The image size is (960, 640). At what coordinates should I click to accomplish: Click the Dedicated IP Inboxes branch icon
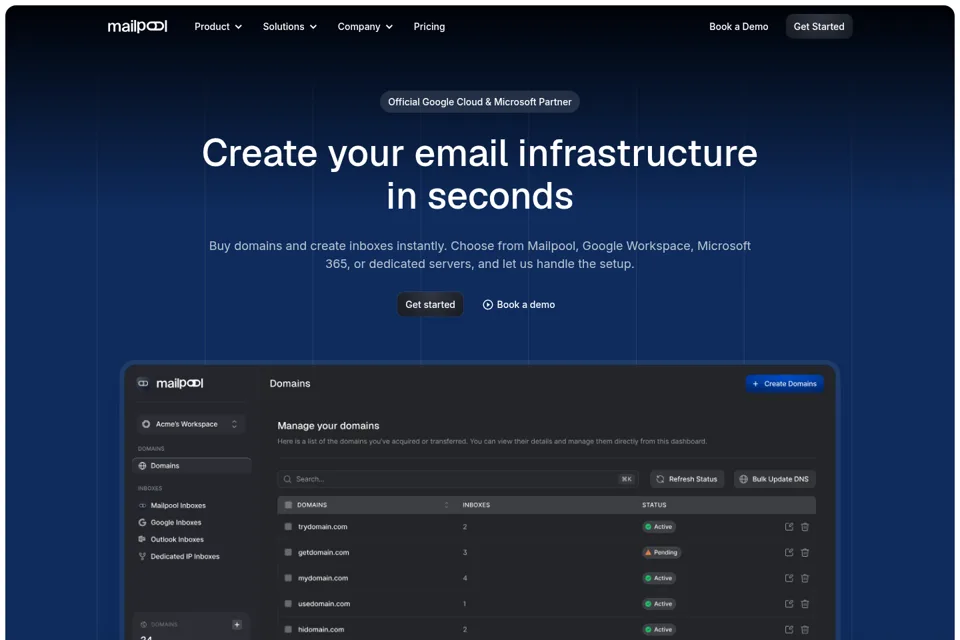tap(142, 556)
